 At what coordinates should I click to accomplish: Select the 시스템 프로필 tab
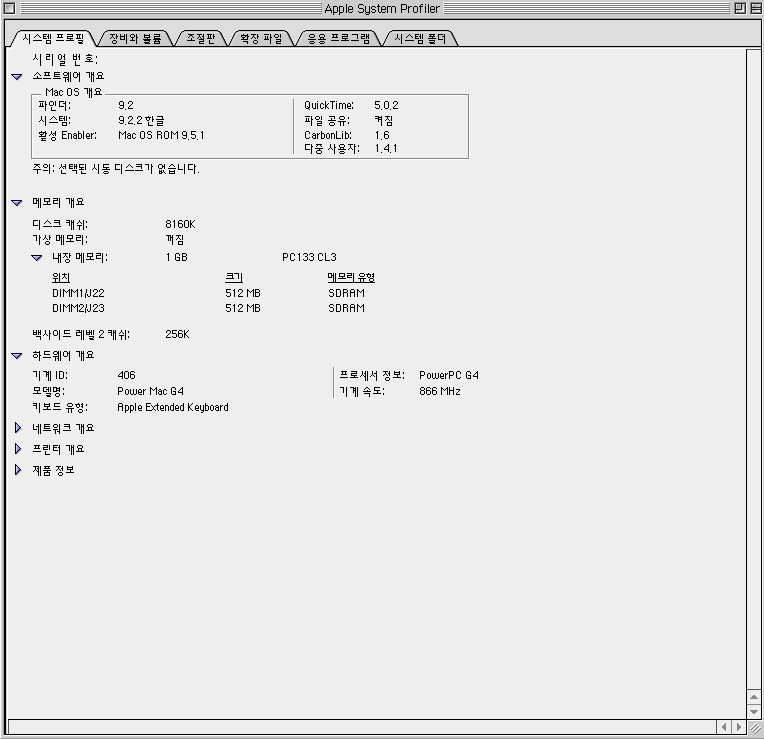53,39
